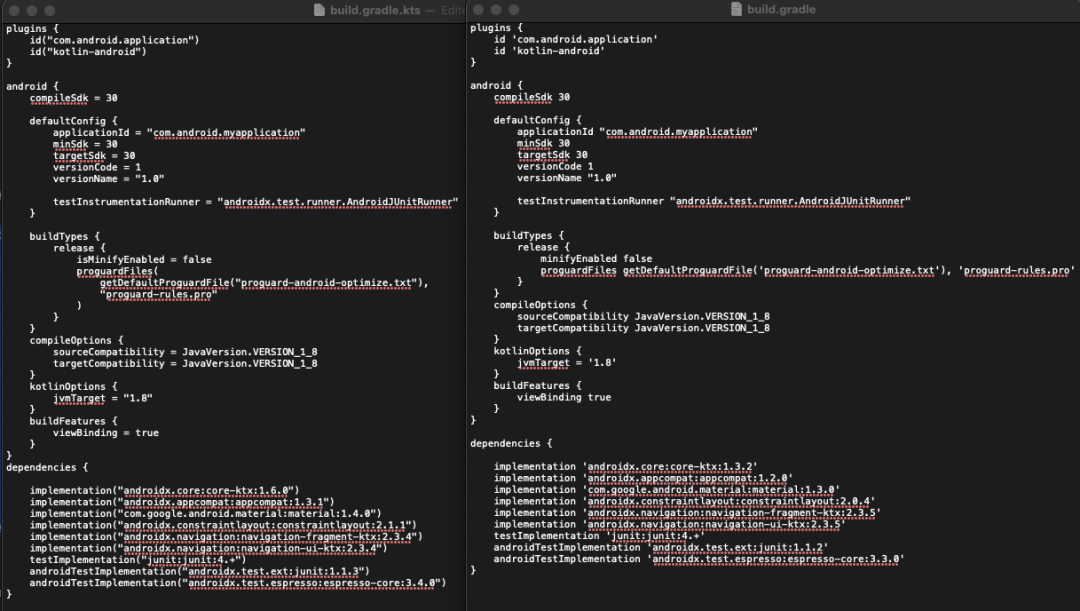1080x611 pixels.
Task: Click "versionCode 1" in build.gradle window
Action: pos(555,167)
